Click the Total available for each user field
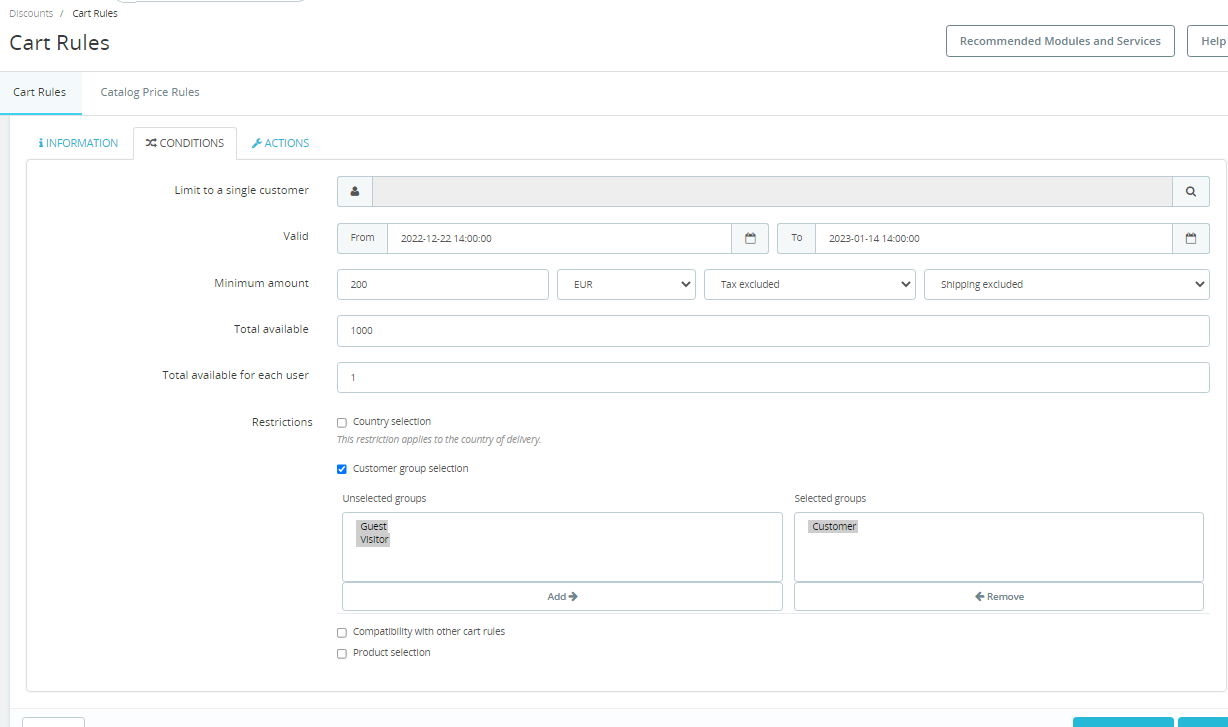The width and height of the screenshot is (1228, 727). coord(773,377)
